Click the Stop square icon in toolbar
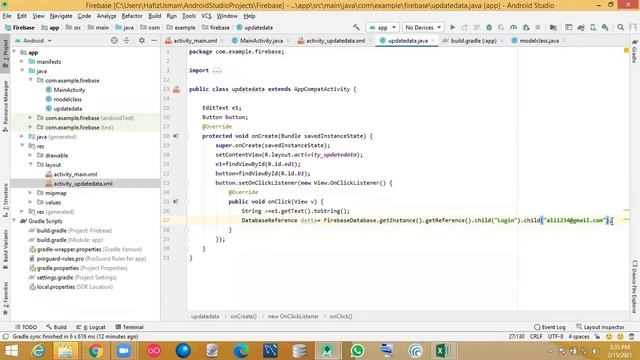 click(x=538, y=27)
